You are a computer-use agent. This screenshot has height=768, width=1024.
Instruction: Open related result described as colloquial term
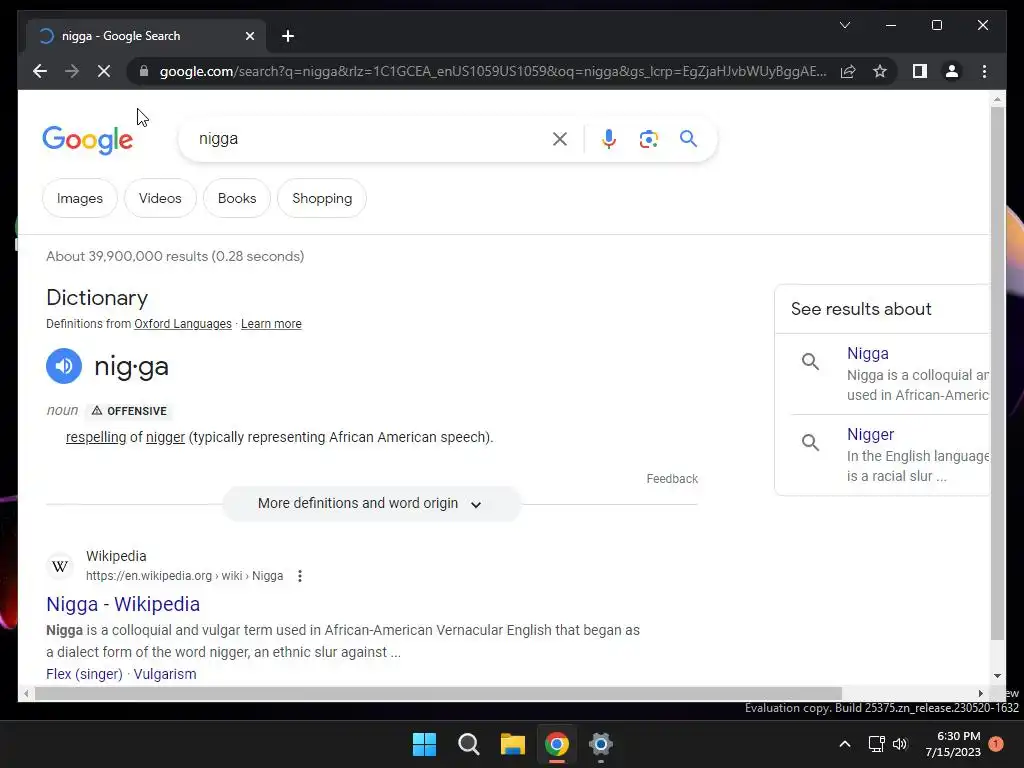(x=867, y=353)
